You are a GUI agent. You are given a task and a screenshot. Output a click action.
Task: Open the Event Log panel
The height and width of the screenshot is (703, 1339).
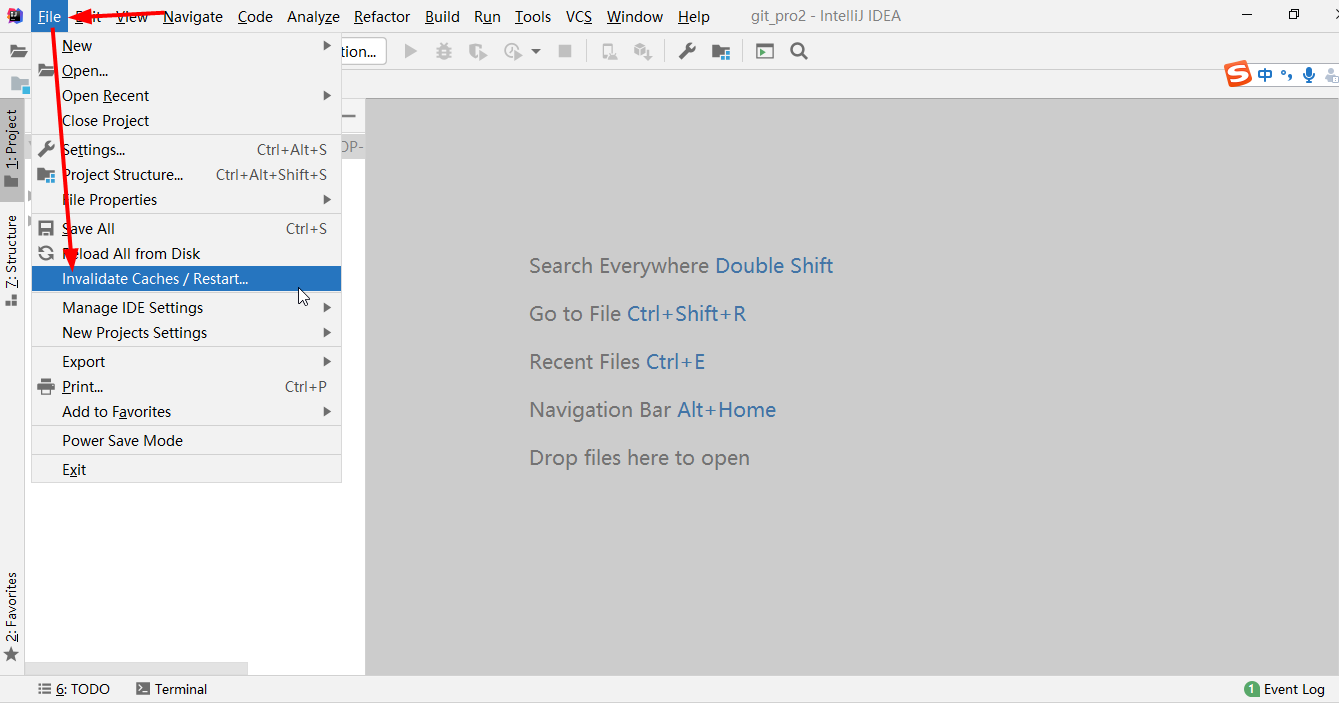(x=1285, y=689)
